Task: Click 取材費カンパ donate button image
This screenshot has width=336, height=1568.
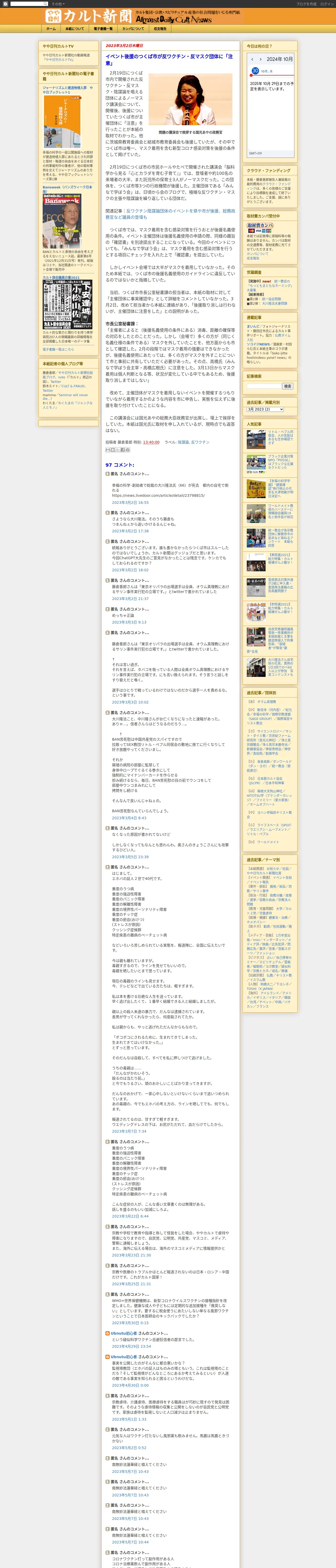Action: point(260,225)
